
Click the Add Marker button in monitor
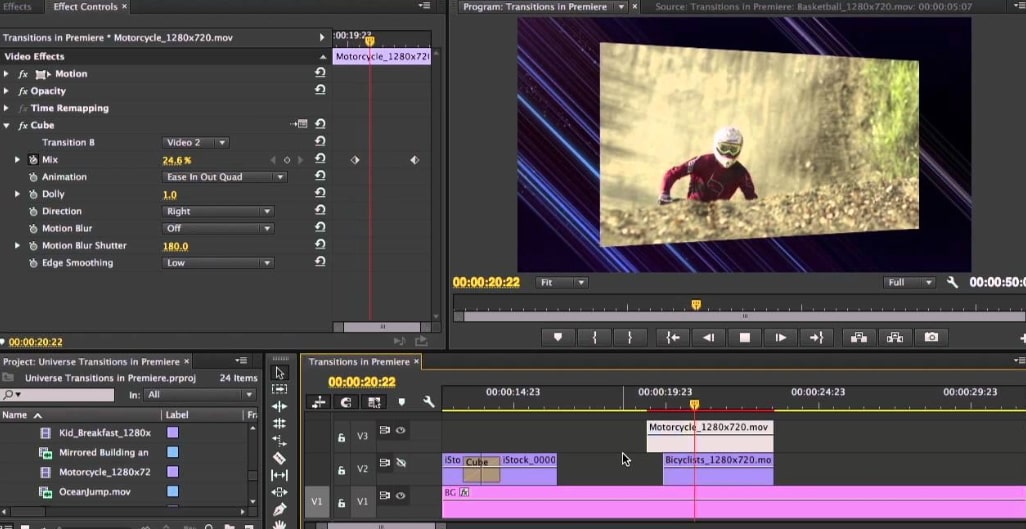(x=557, y=337)
